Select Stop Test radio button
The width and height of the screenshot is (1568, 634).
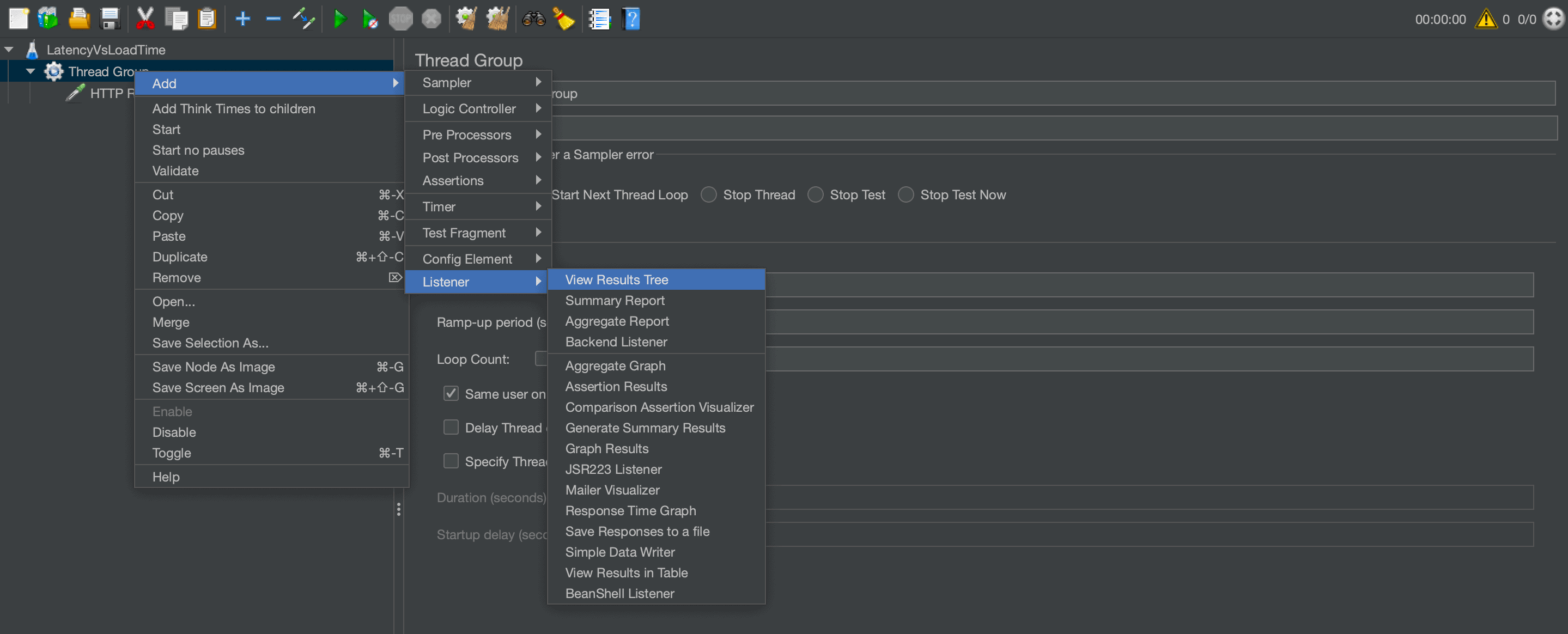816,195
